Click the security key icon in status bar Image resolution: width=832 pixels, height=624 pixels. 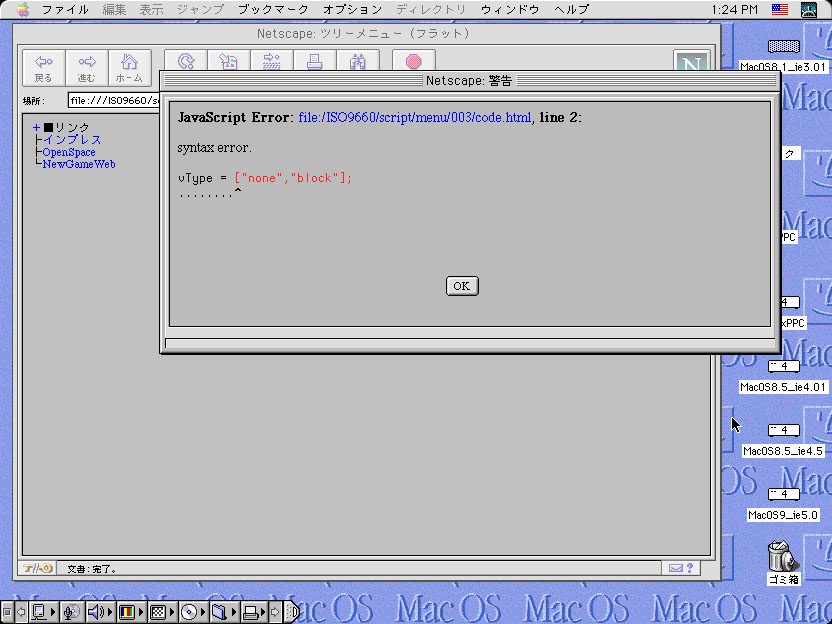pyautogui.click(x=37, y=568)
